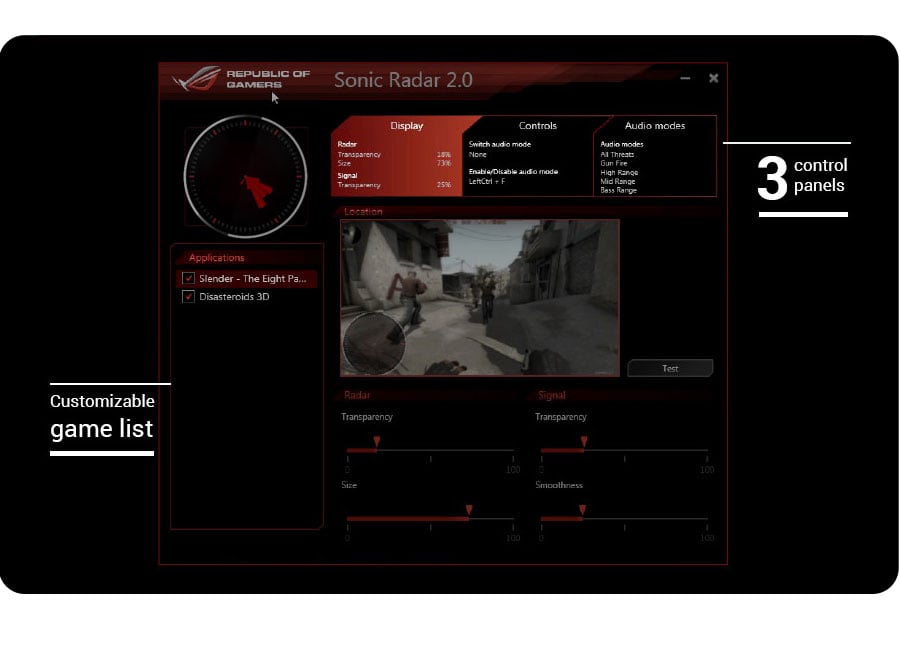The image size is (900, 650).
Task: Click the All Threats audio mode
Action: (617, 154)
